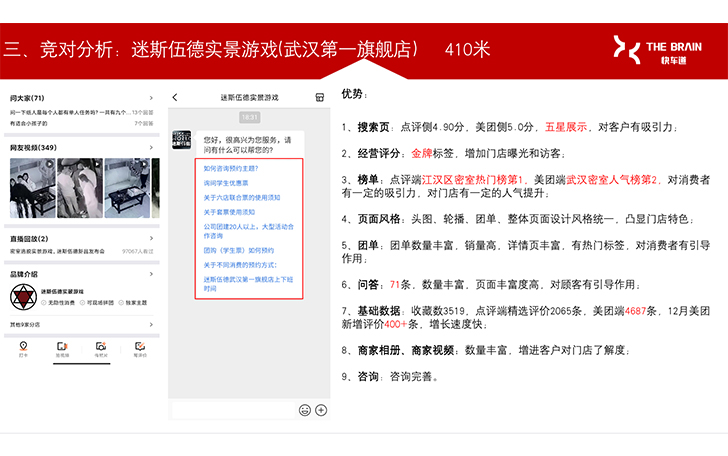Click the red text 武汉密室人气榜第2
This screenshot has width=728, height=456.
[611, 180]
